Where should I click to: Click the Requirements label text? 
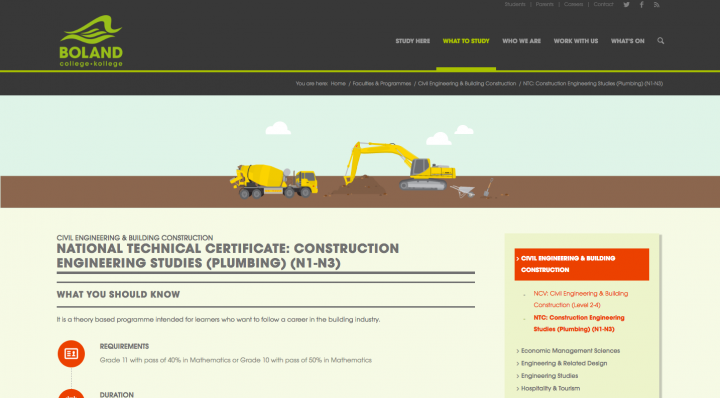coord(124,347)
